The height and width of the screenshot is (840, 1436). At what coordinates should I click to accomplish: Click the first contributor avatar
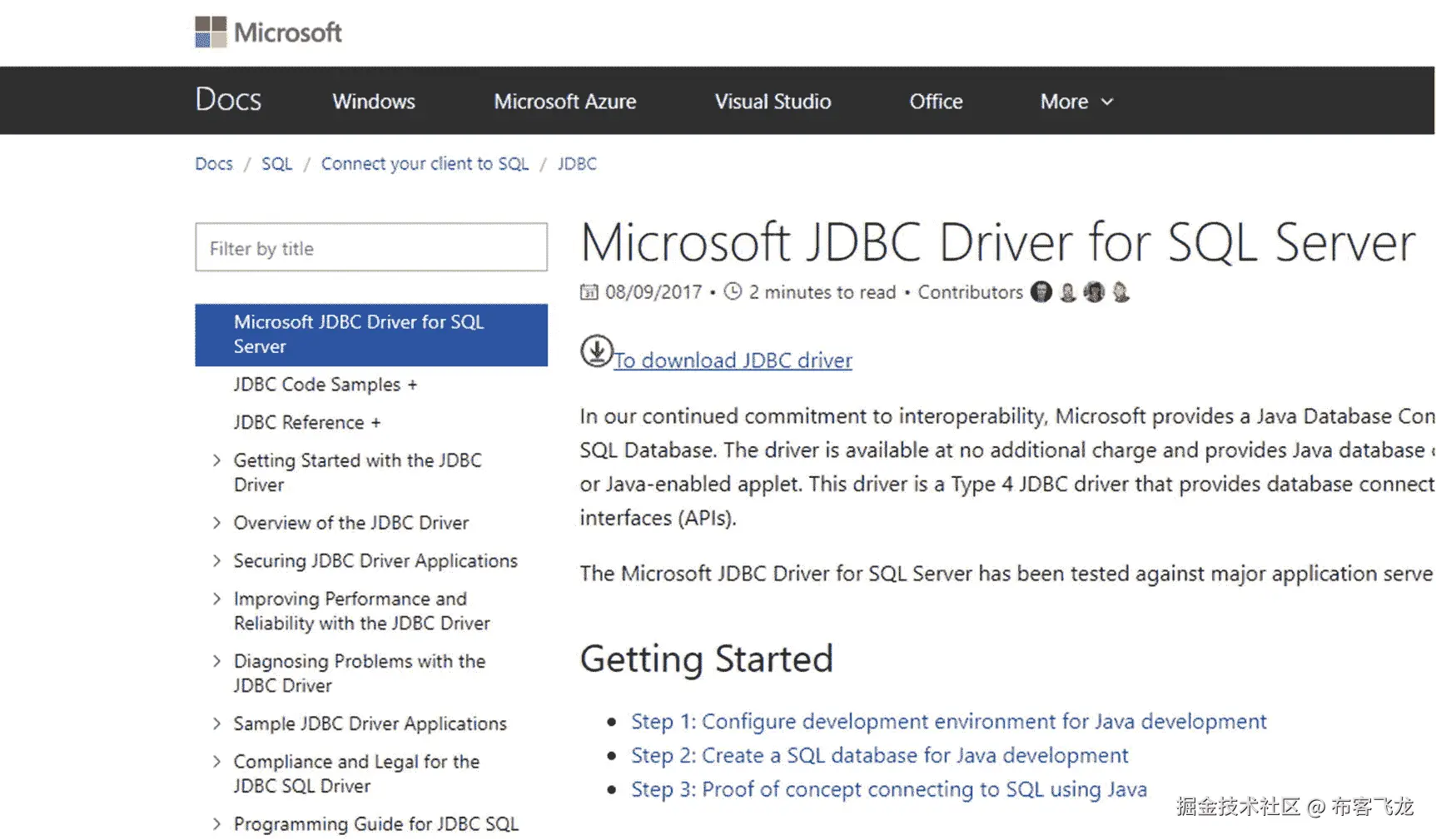click(1041, 292)
